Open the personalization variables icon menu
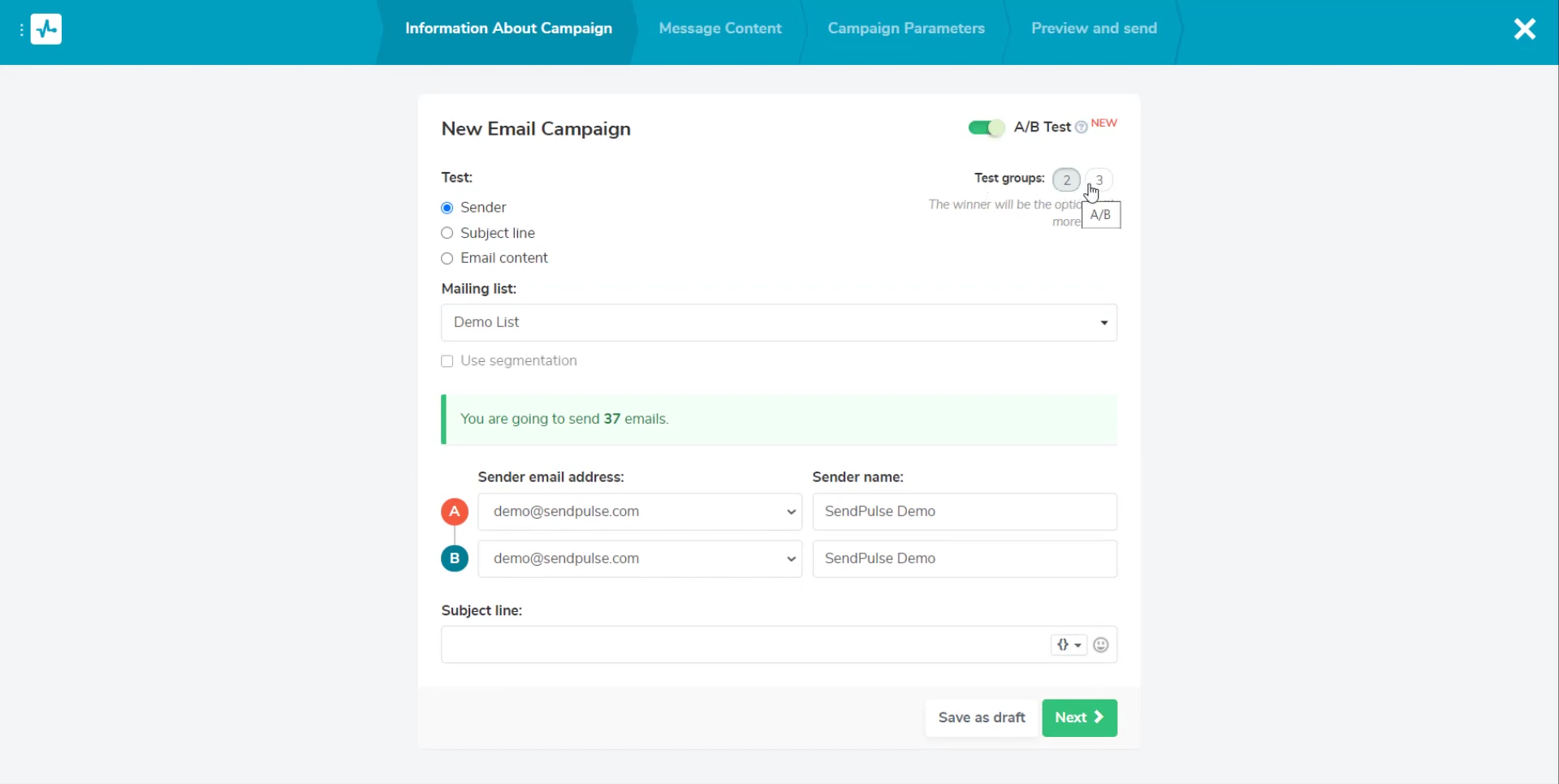The height and width of the screenshot is (784, 1559). coord(1069,645)
